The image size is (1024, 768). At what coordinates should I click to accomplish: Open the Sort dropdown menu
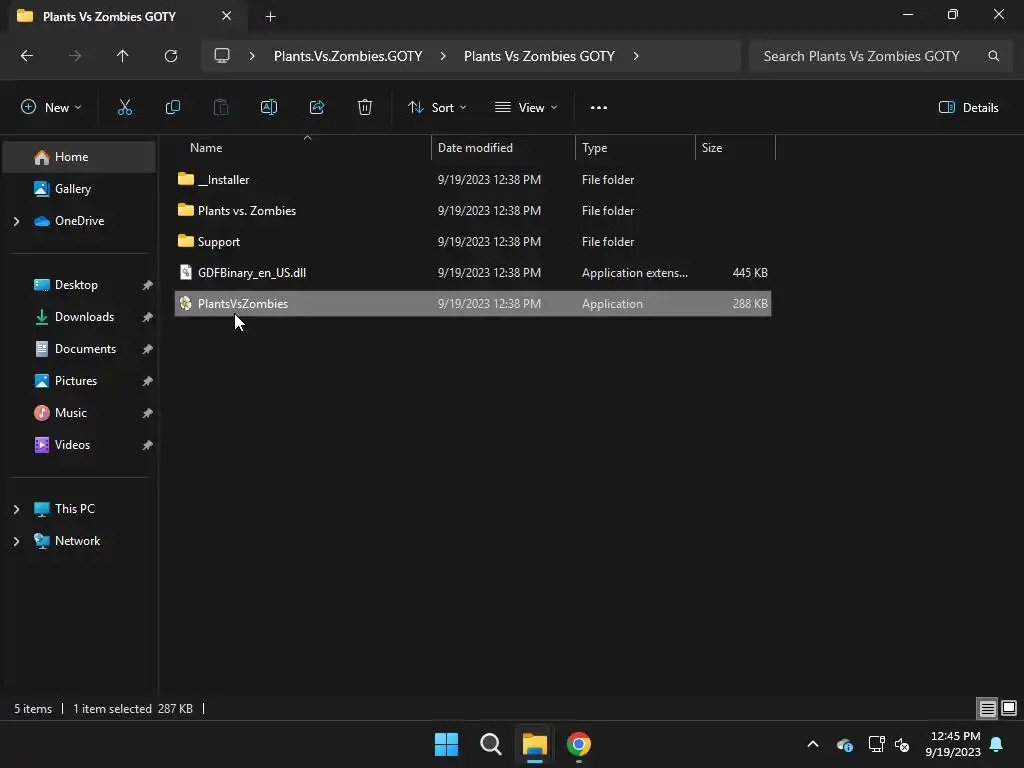(437, 108)
